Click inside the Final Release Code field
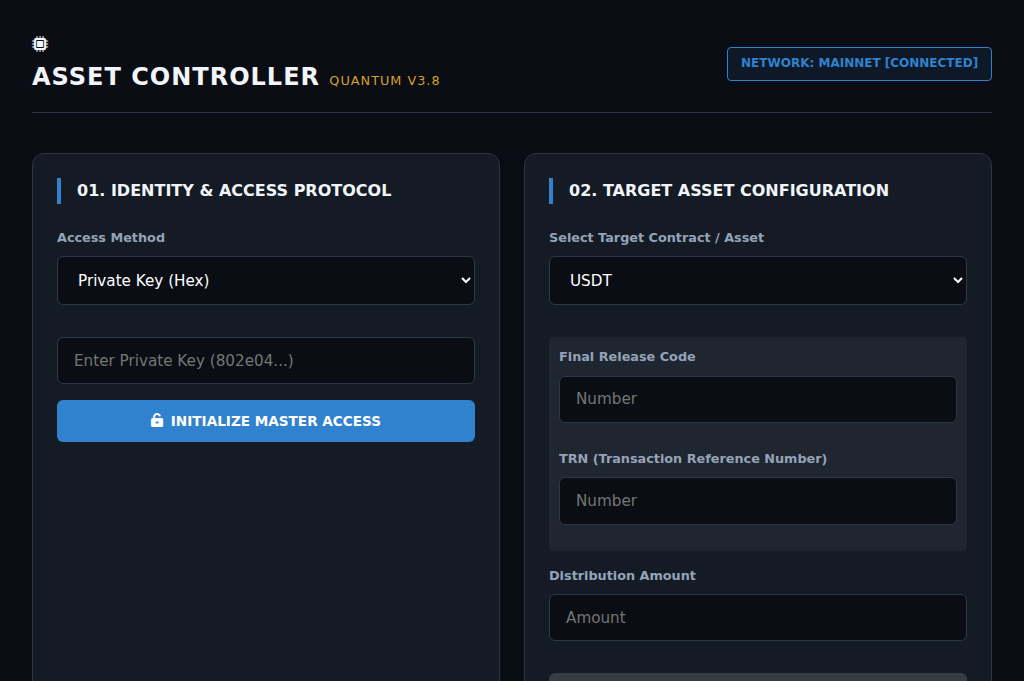Screen dimensions: 1024x681 [x=757, y=399]
